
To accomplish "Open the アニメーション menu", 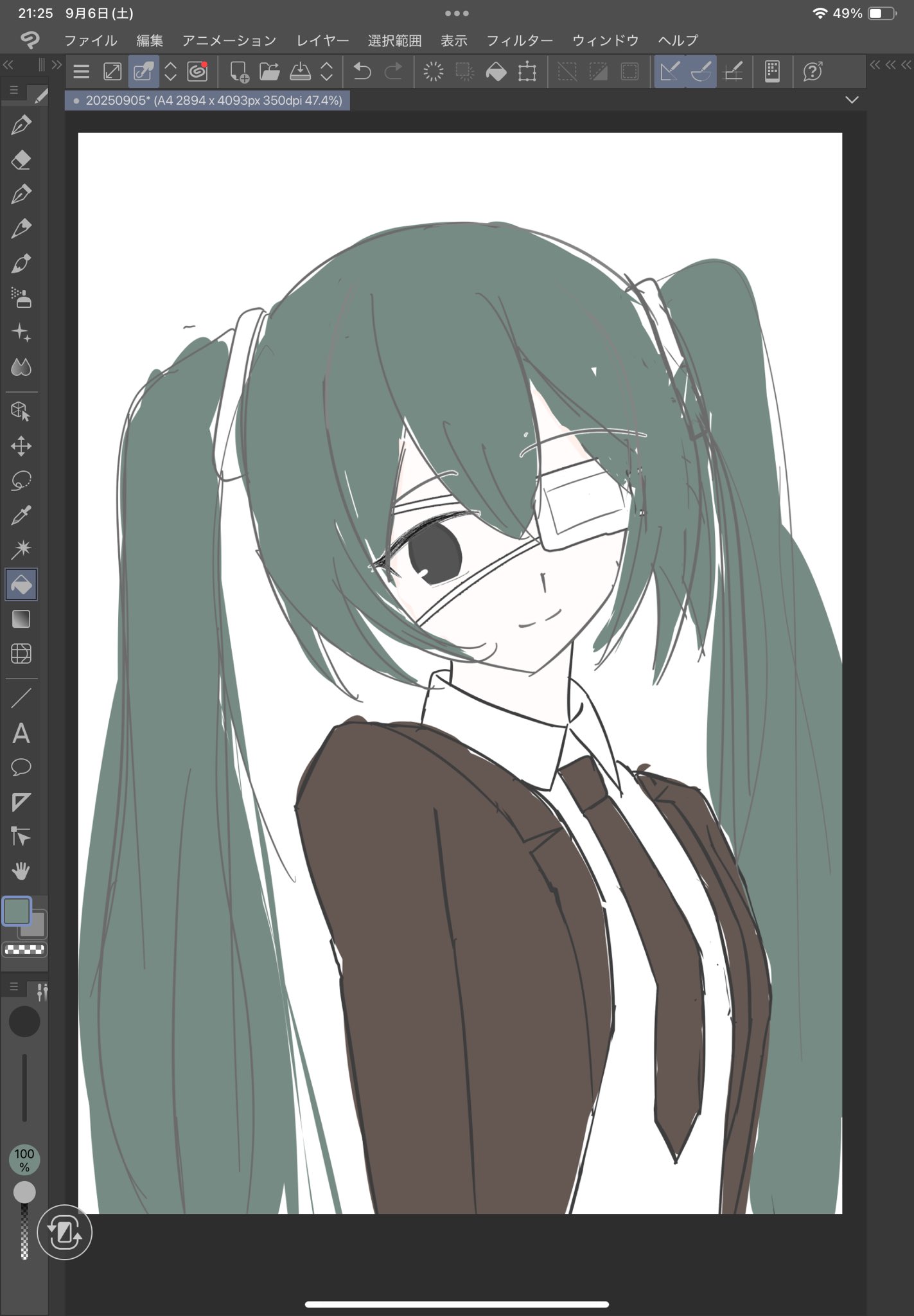I will (229, 40).
